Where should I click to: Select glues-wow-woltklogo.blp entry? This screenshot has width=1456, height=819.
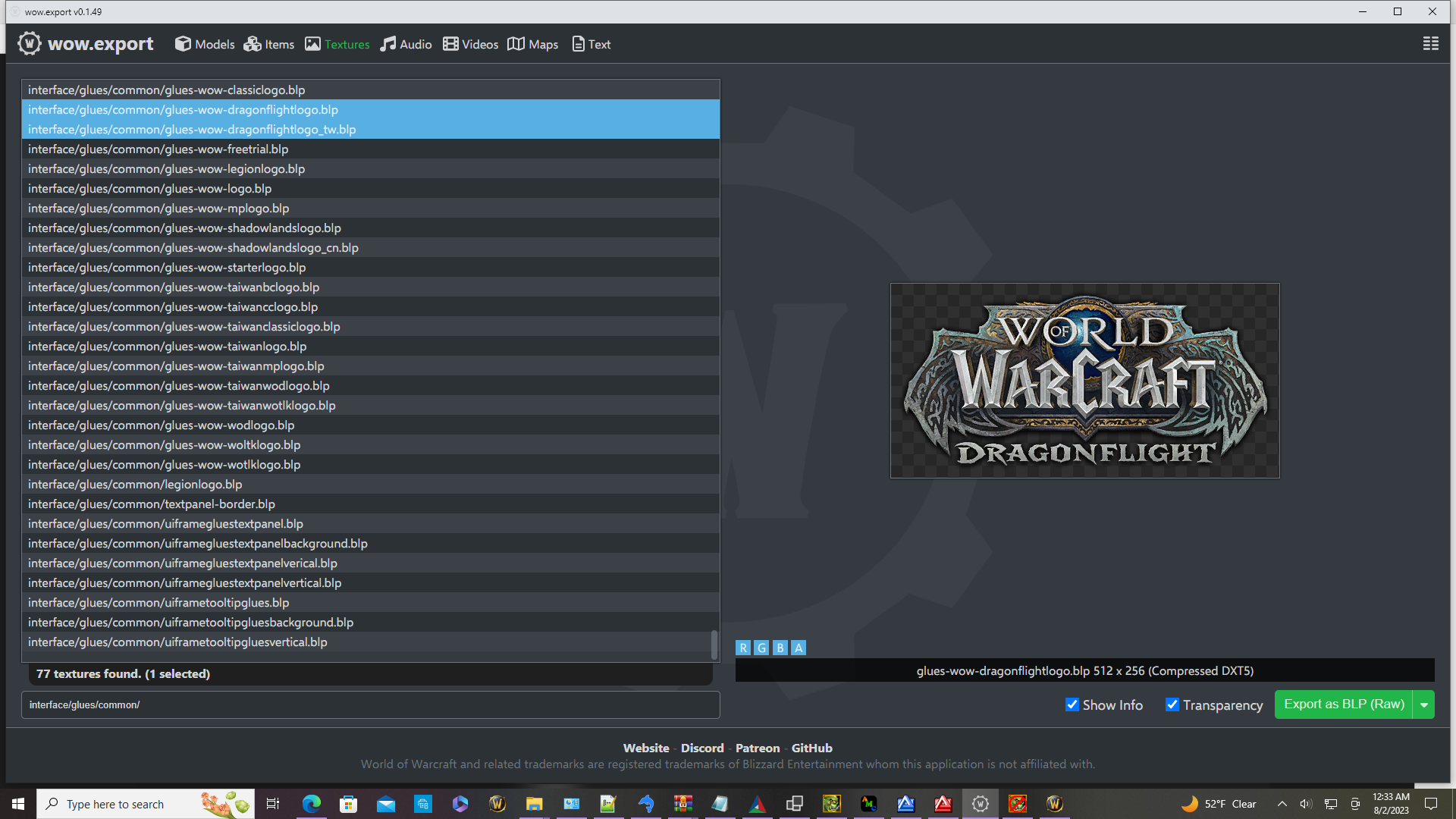point(371,444)
